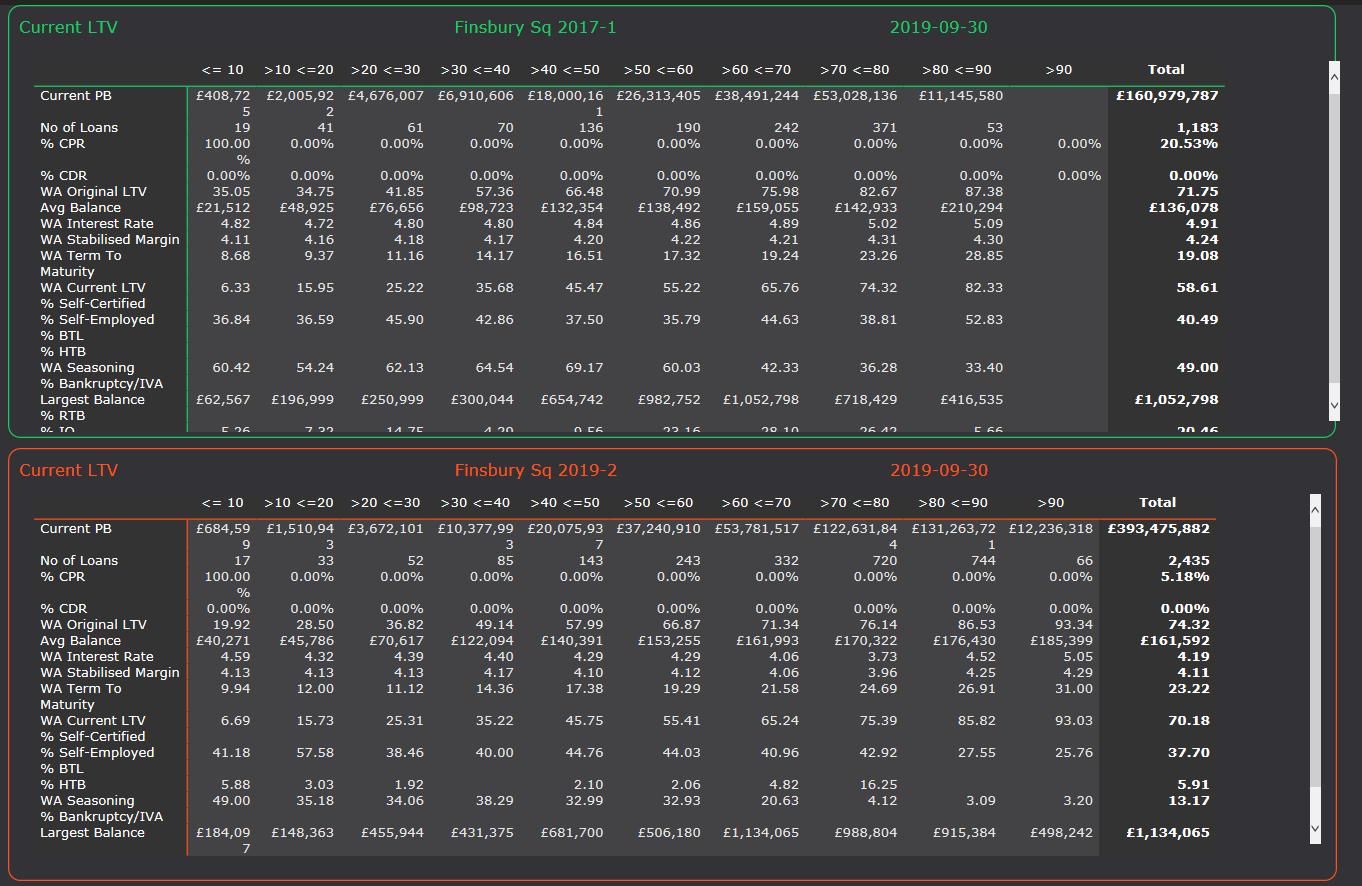Viewport: 1362px width, 886px height.
Task: Click '% CDR' row label in 2019-2 table
Action: click(62, 609)
